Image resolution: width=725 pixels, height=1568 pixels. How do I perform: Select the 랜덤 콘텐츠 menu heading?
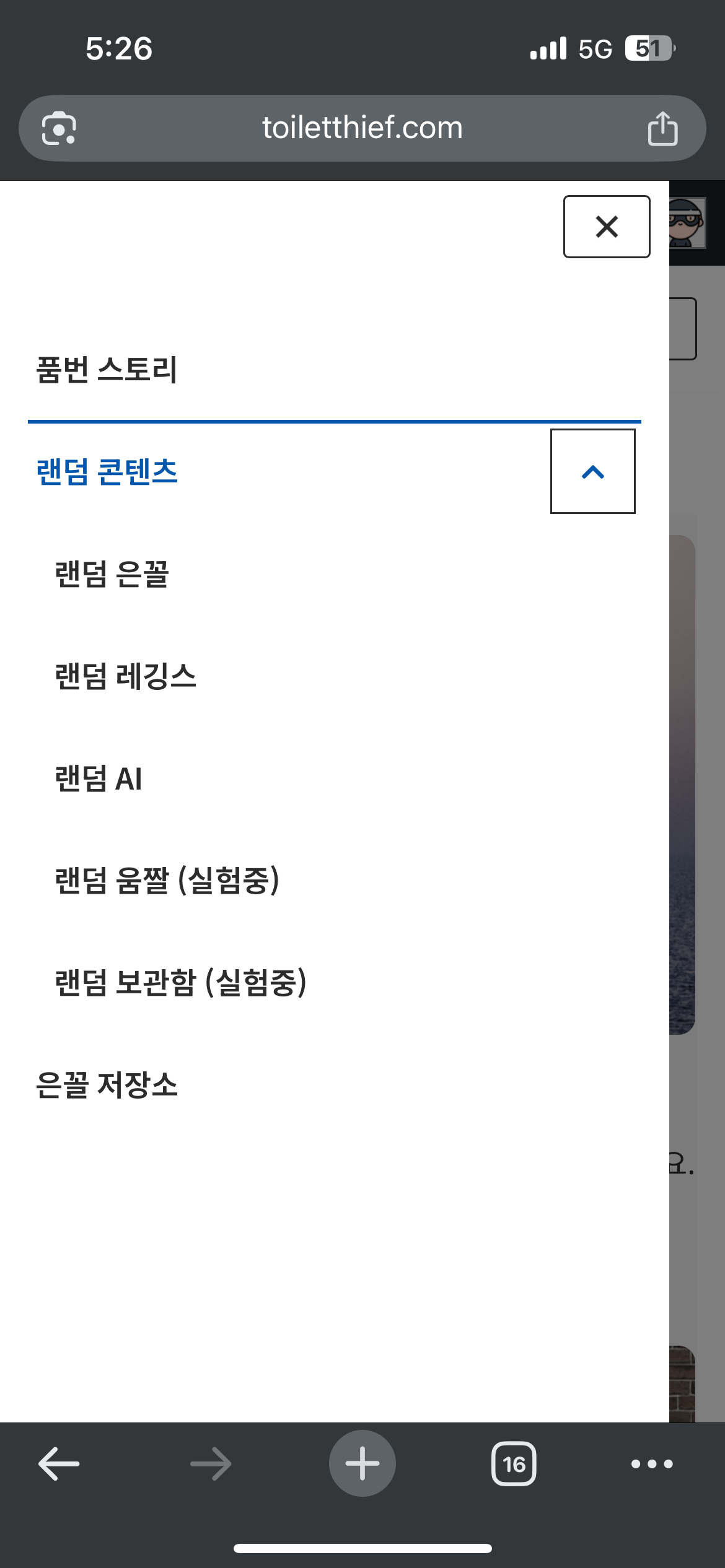[107, 471]
